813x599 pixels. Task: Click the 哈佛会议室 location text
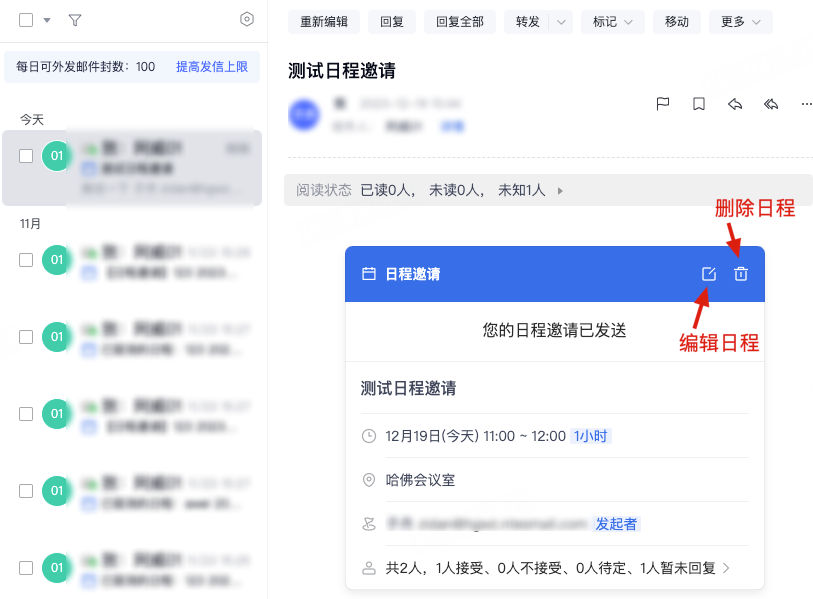[x=420, y=480]
